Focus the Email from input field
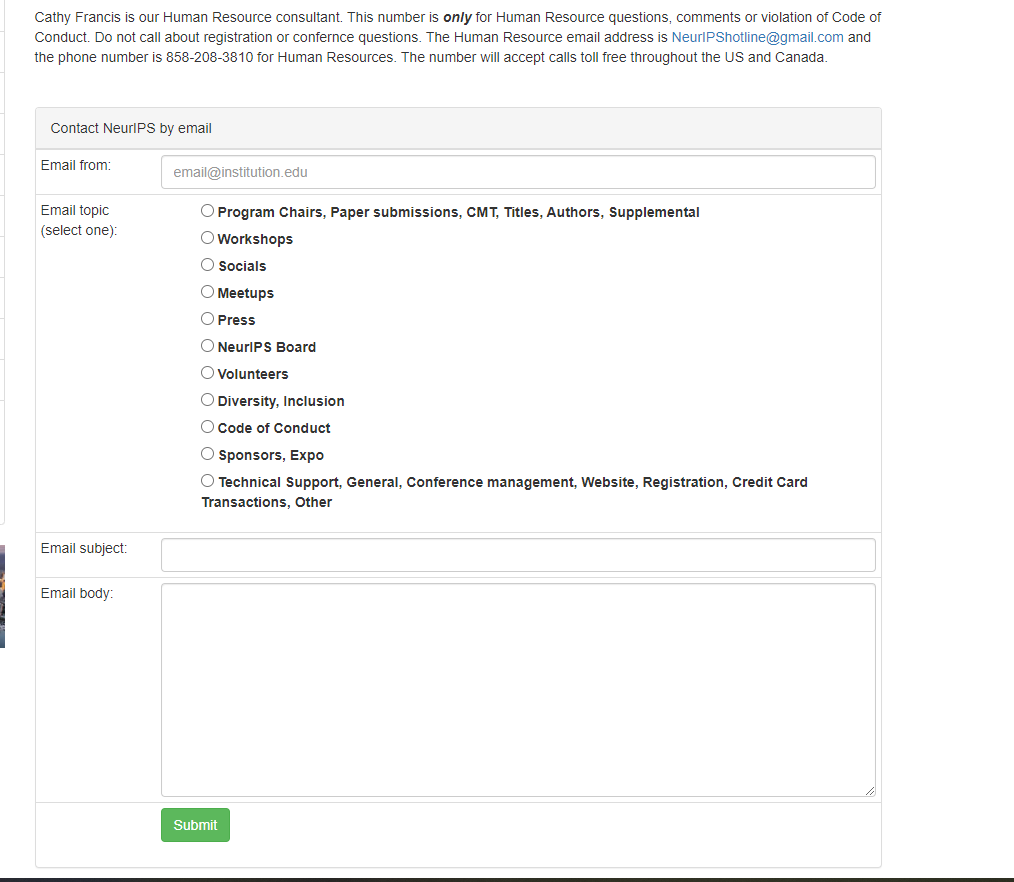 click(518, 172)
